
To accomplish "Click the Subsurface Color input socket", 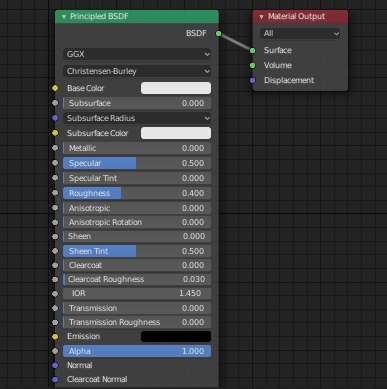I will (x=55, y=133).
